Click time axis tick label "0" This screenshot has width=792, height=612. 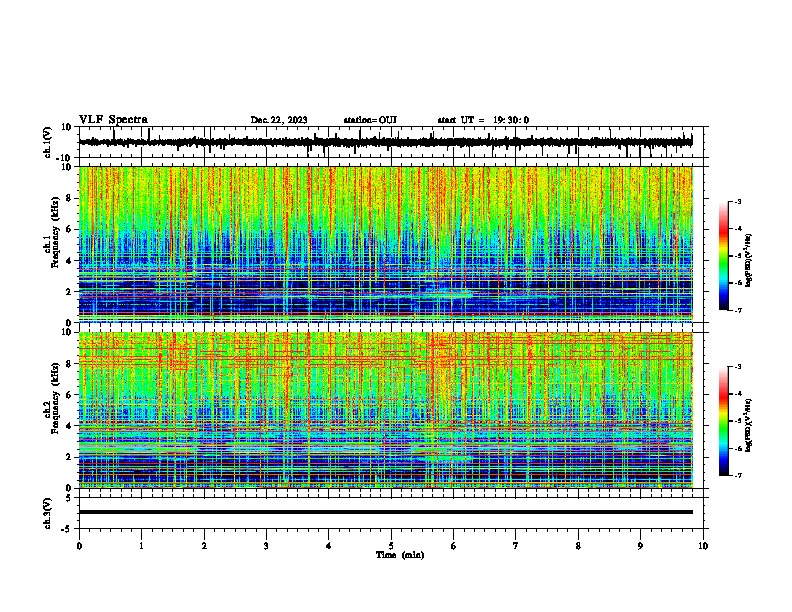pos(79,546)
